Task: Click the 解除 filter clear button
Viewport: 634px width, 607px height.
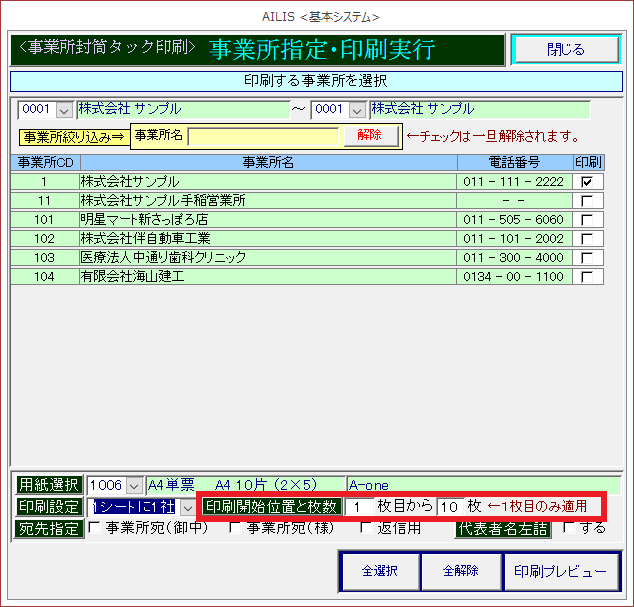Action: [370, 135]
